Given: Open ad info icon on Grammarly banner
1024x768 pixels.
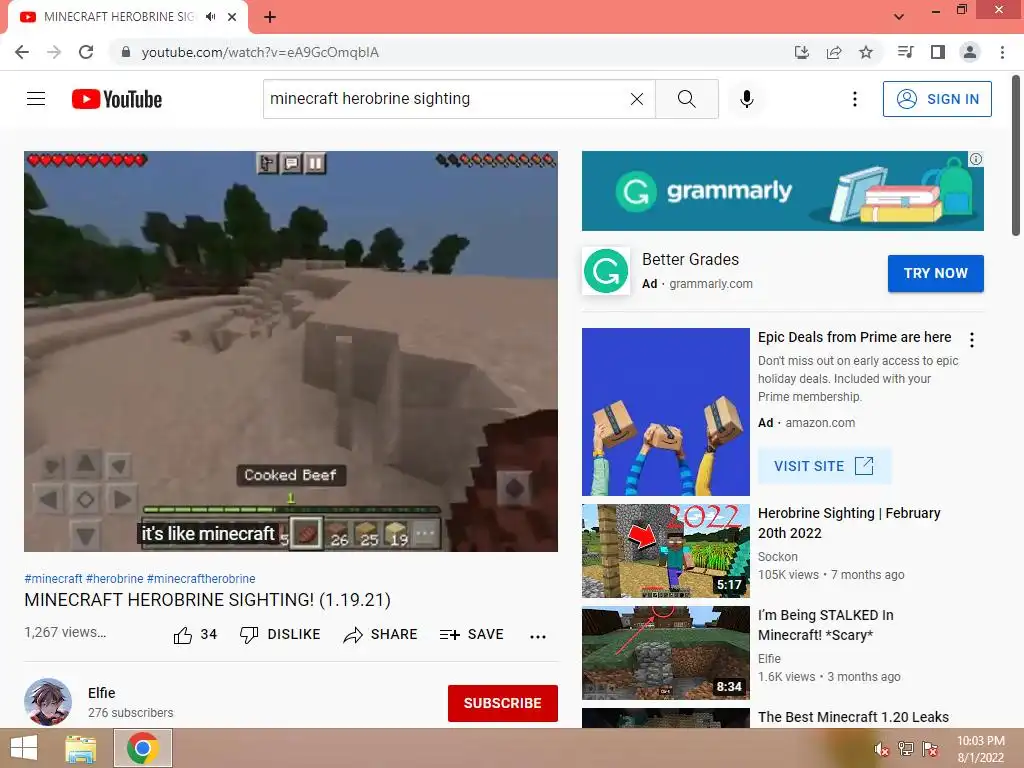Looking at the screenshot, I should coord(976,159).
